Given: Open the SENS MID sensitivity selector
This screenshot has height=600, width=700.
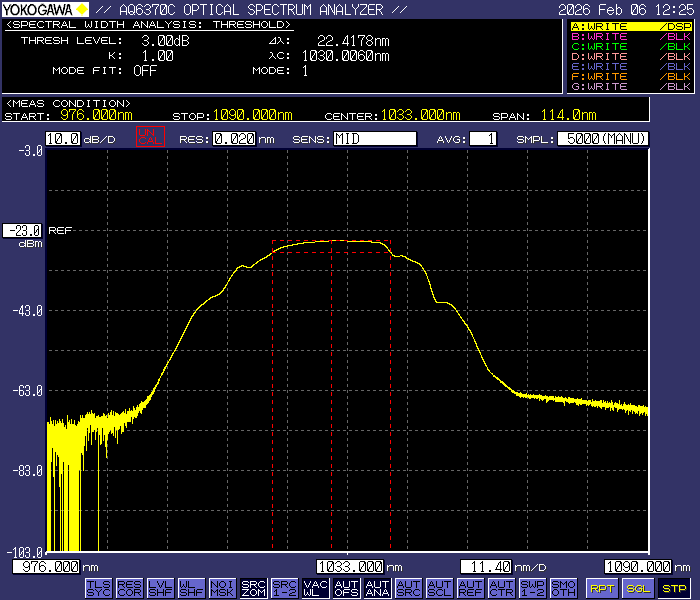Looking at the screenshot, I should click(375, 139).
